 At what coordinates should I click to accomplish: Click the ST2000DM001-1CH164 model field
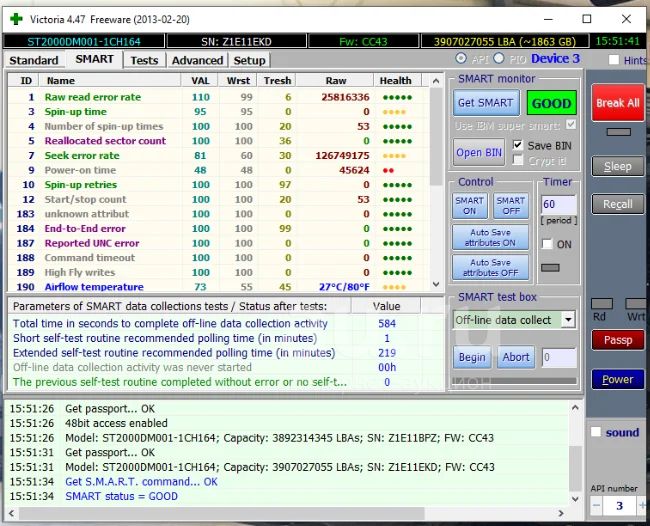tap(84, 41)
